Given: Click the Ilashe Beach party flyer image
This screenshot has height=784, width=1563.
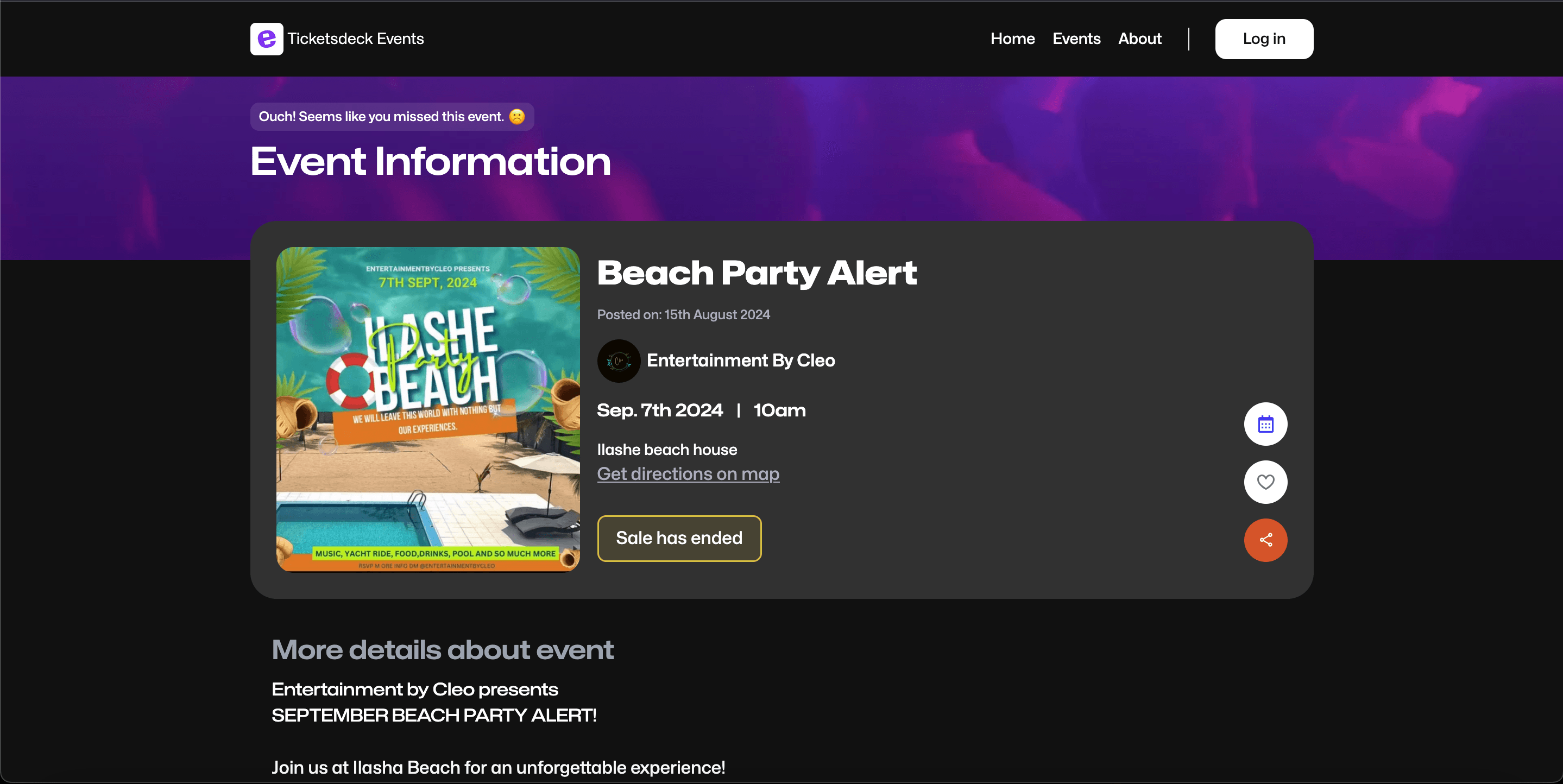Looking at the screenshot, I should [x=428, y=409].
